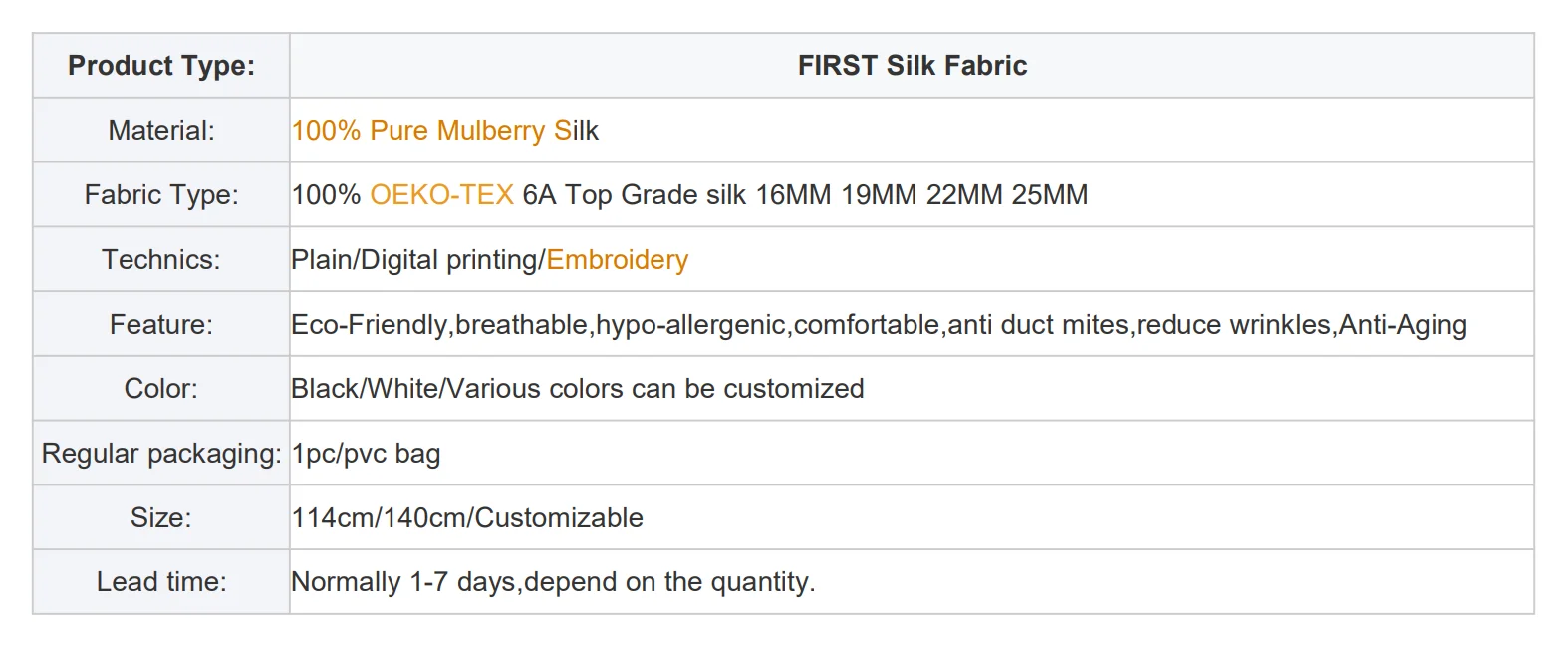Click the 'Size:' row label

161,518
